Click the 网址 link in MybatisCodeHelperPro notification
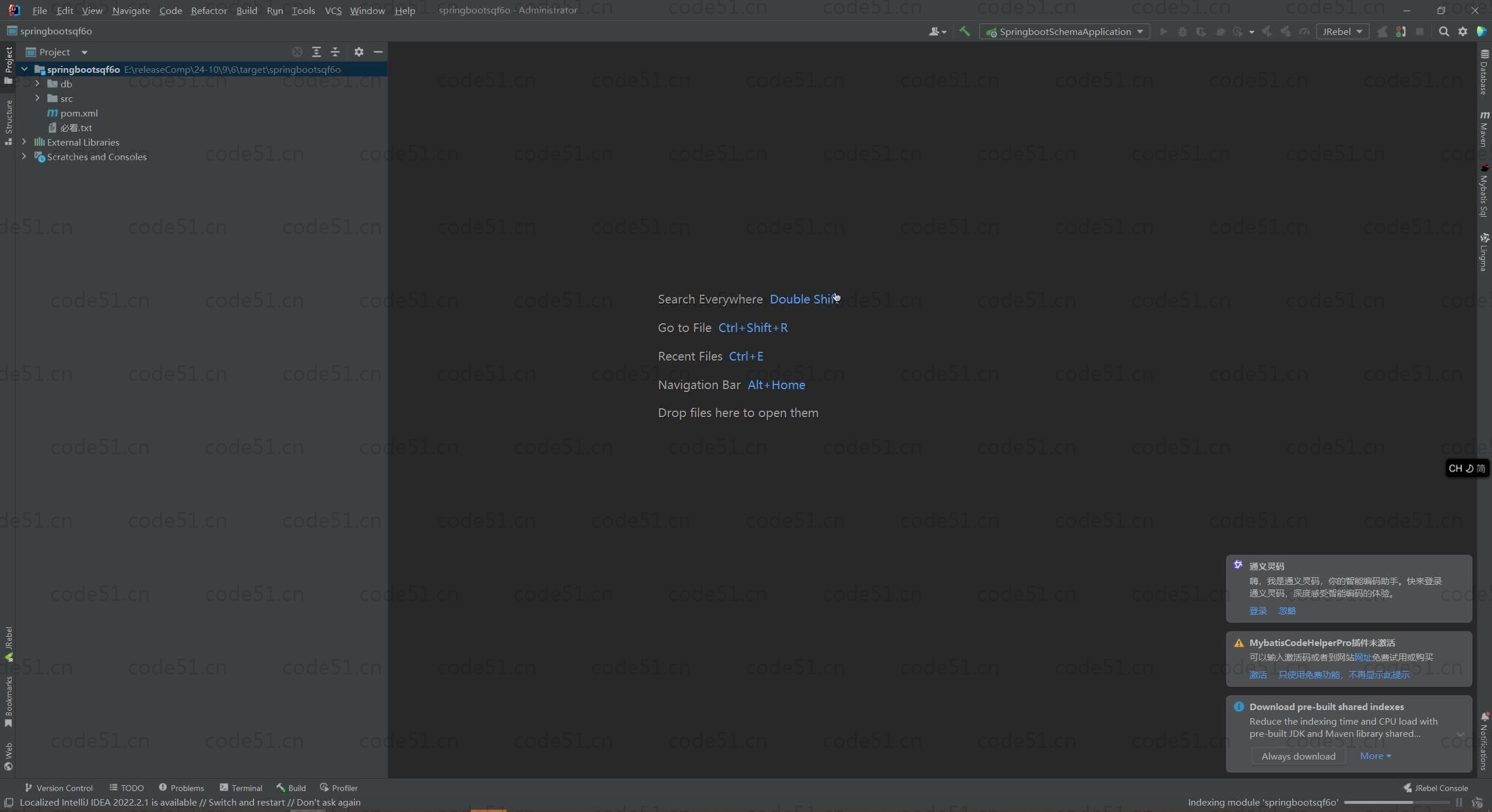 point(1363,657)
